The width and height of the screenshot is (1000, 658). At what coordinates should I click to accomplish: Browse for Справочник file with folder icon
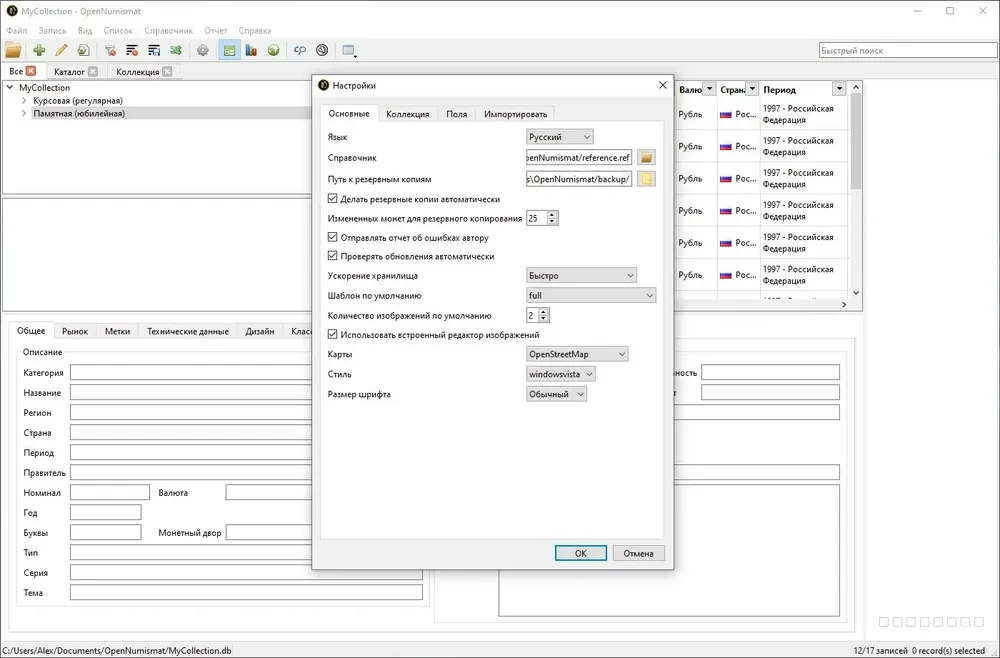[x=646, y=157]
